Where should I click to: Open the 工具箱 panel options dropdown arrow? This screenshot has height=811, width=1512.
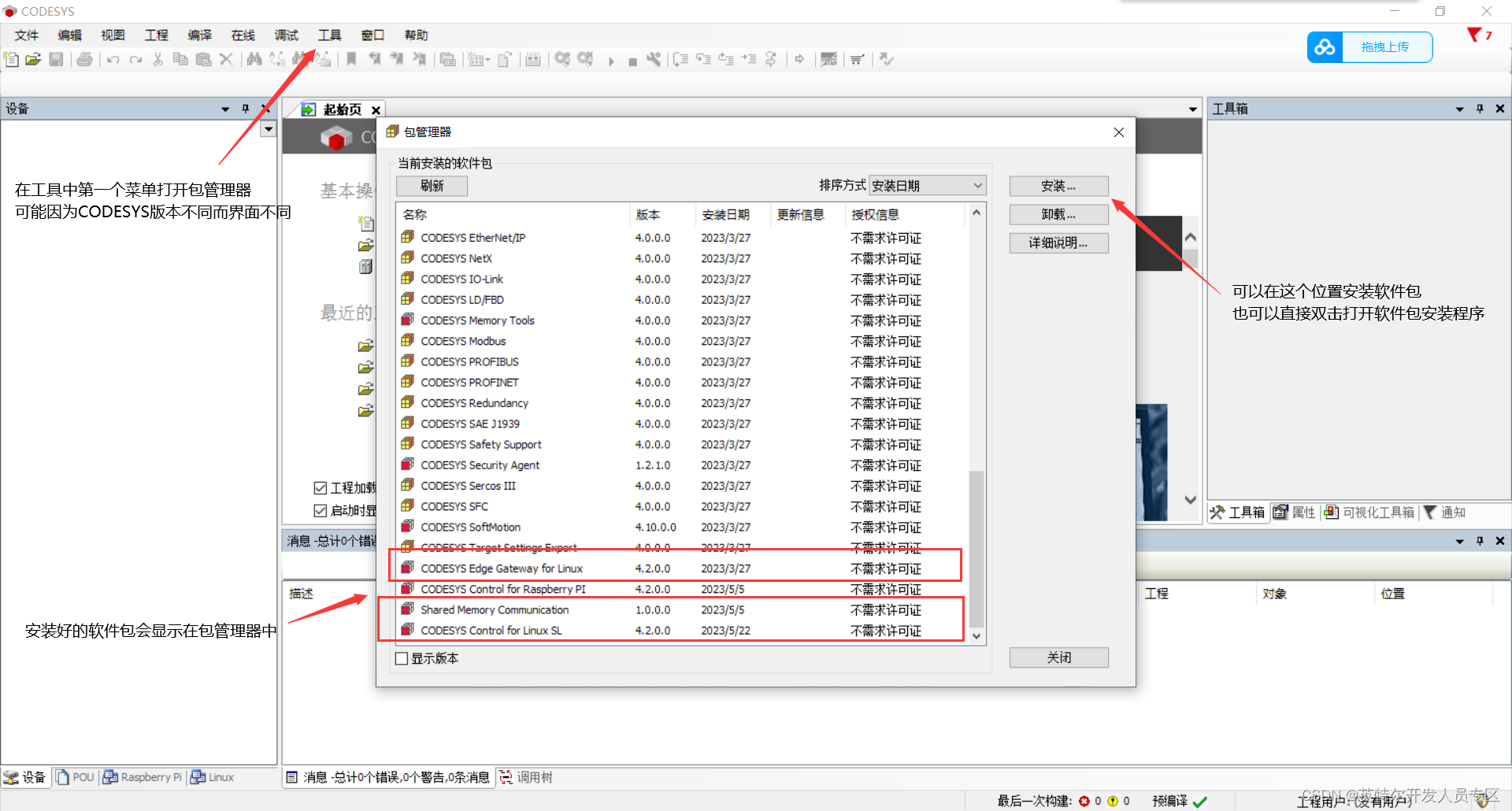[1459, 109]
